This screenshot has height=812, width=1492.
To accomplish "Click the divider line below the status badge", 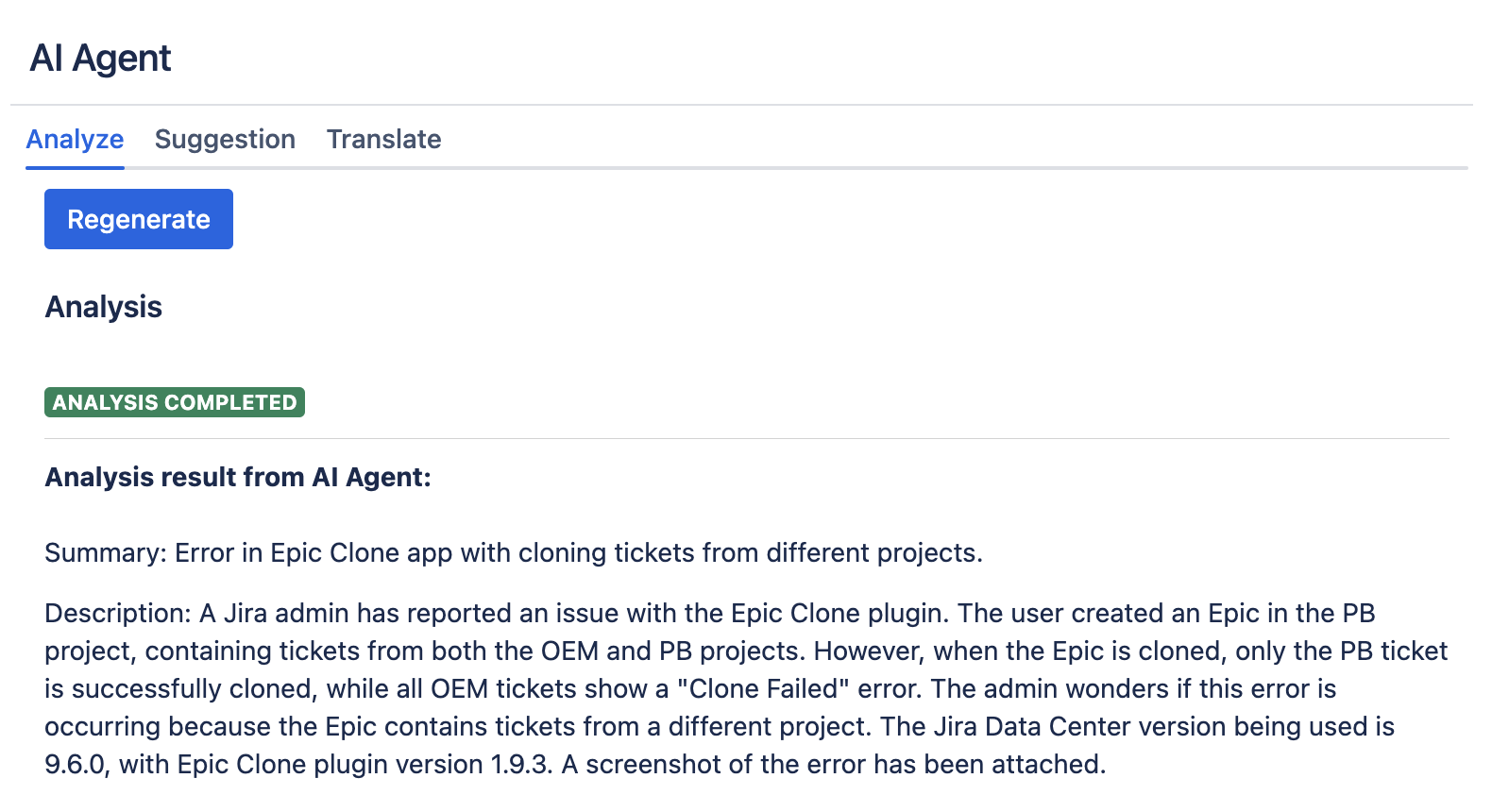I will (x=746, y=438).
